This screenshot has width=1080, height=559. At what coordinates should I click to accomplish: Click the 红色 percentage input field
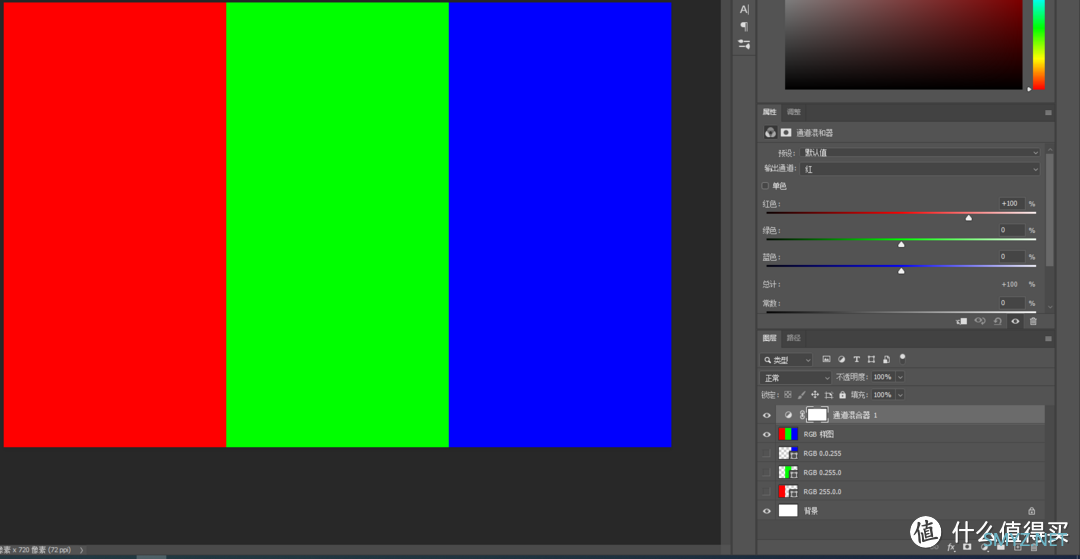tap(1012, 204)
